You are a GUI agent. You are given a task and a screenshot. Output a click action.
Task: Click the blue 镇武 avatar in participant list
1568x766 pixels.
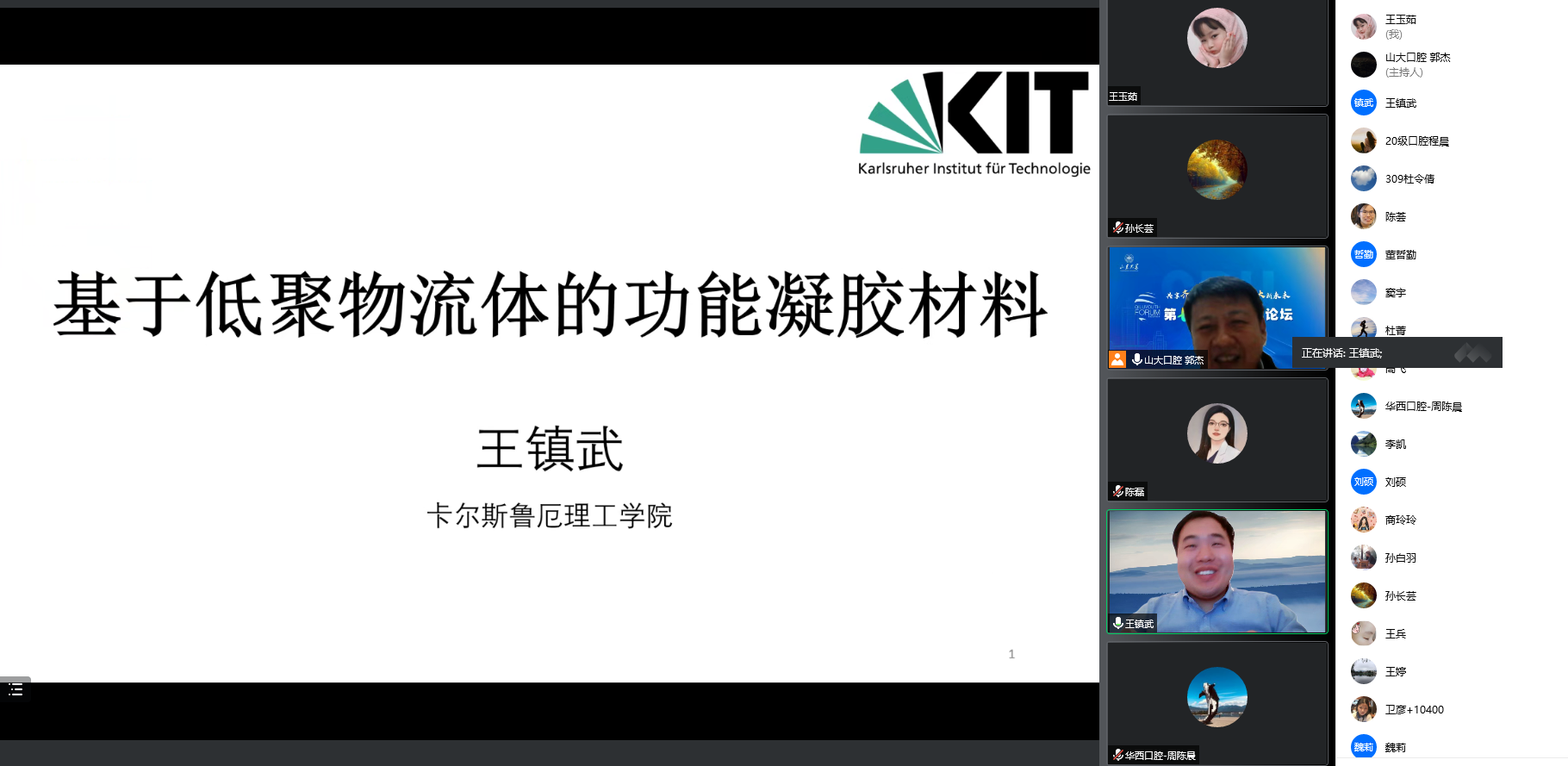click(x=1363, y=103)
